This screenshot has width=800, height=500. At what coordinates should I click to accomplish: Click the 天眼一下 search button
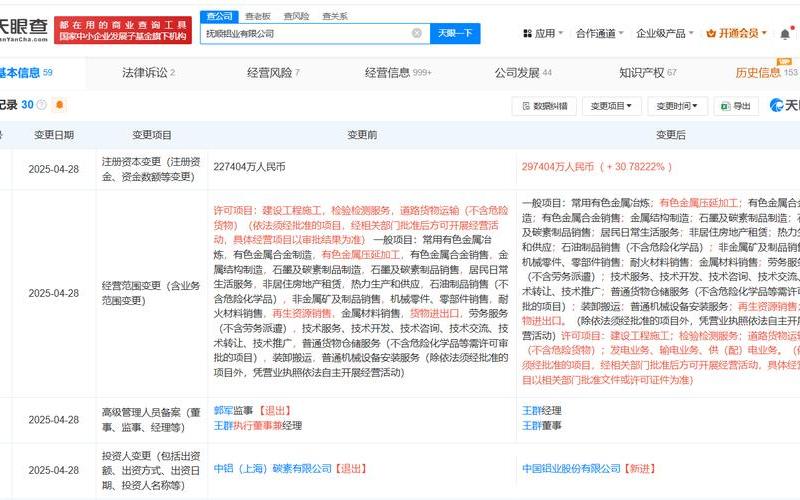455,33
